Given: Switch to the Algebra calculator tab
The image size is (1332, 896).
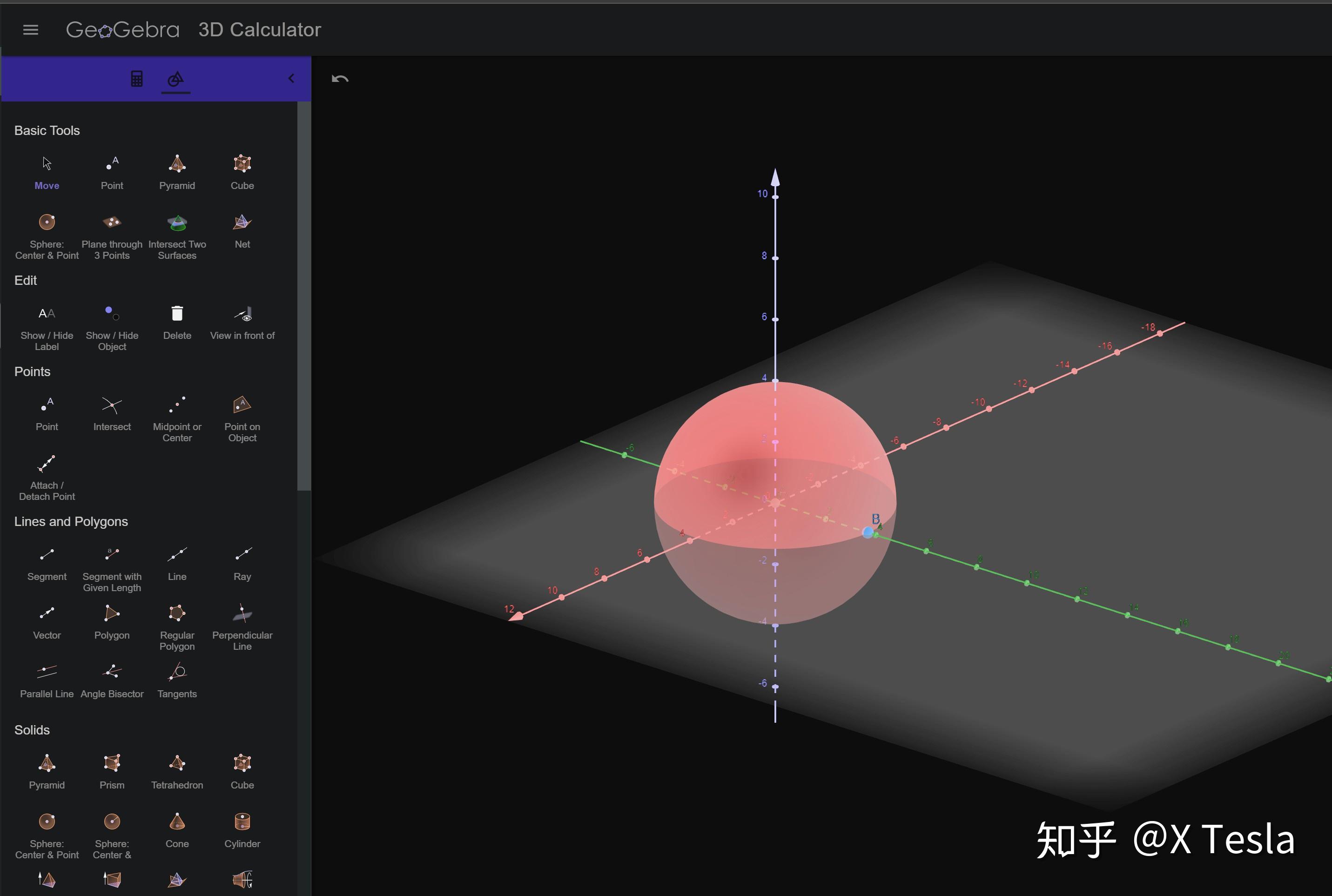Looking at the screenshot, I should pos(136,78).
